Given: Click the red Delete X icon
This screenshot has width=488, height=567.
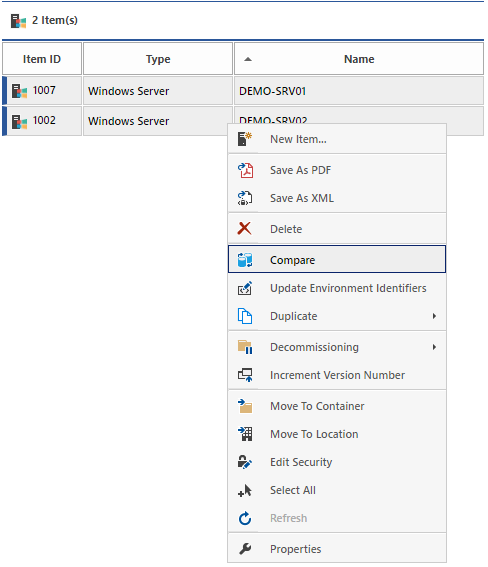Looking at the screenshot, I should tap(244, 229).
